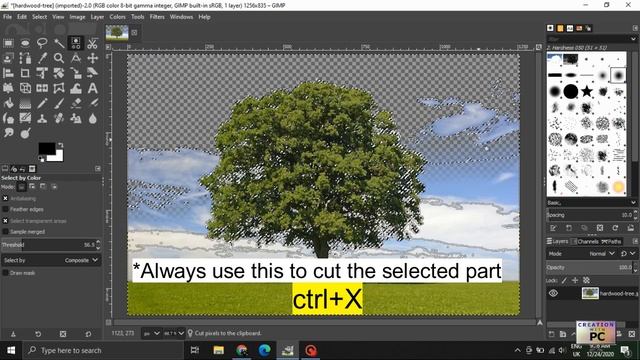
Task: Select the Ellipse Select tool
Action: pos(25,43)
